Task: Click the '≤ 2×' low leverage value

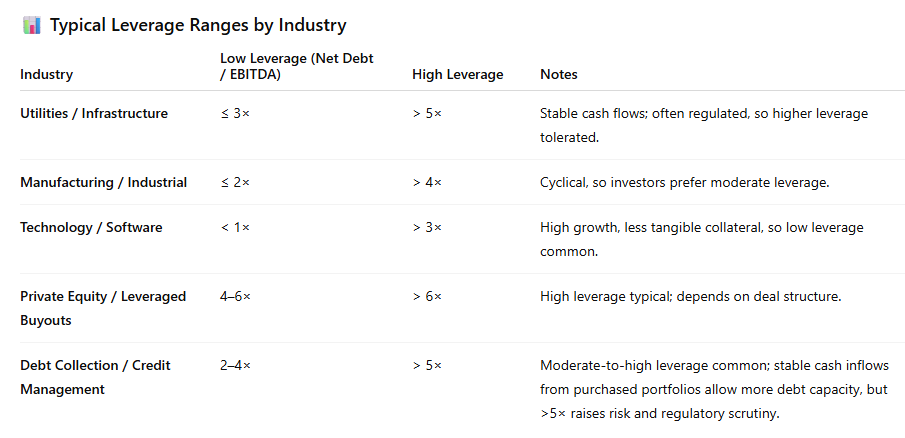Action: (235, 183)
